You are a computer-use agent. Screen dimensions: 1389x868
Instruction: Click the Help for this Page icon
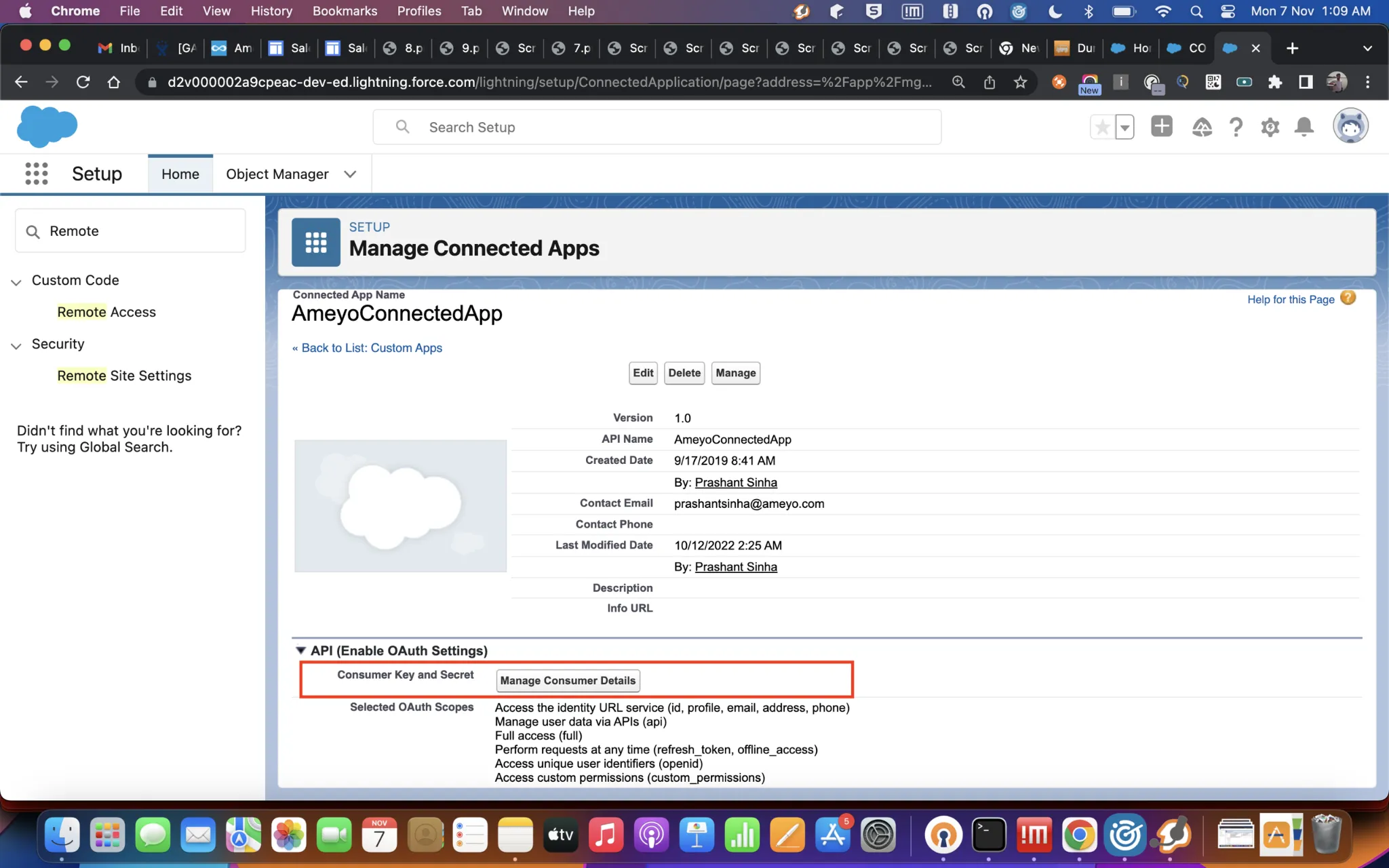[x=1348, y=298]
